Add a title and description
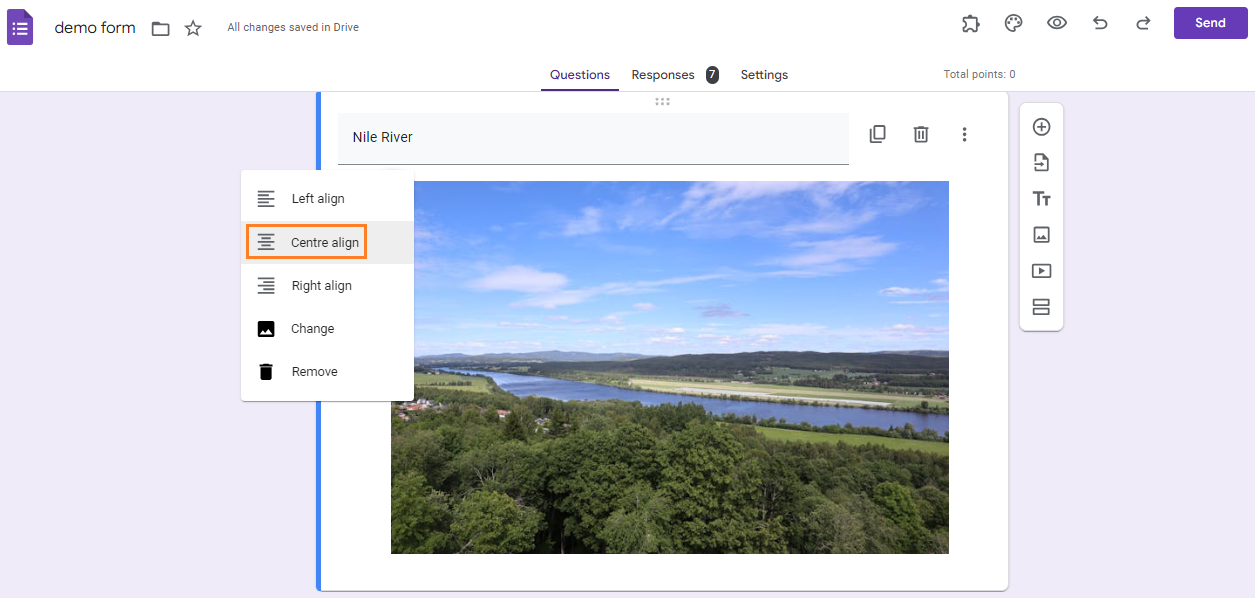The image size is (1255, 598). [1041, 199]
